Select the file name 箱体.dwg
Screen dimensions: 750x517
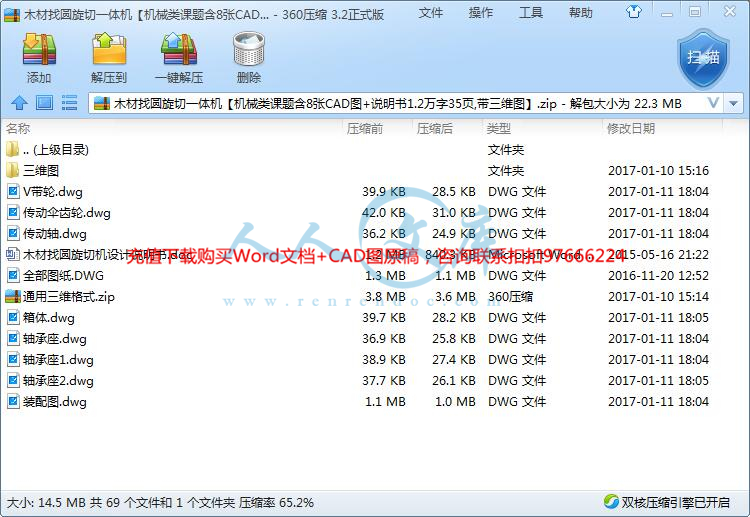(x=49, y=318)
